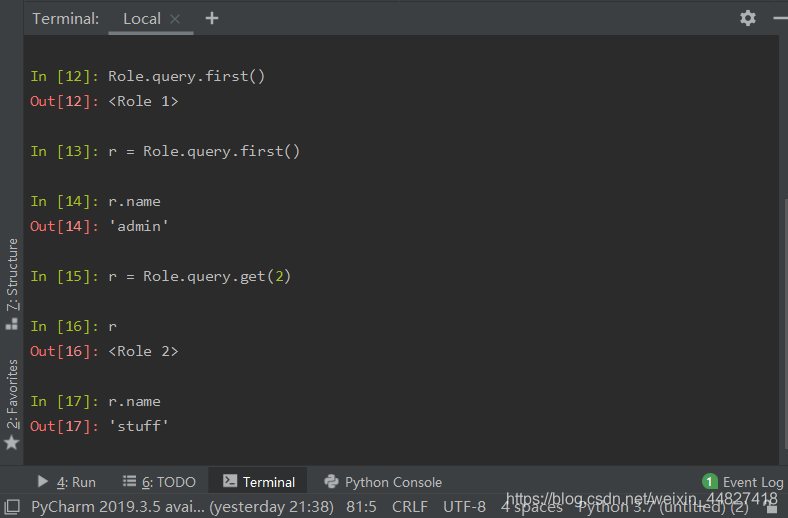
Task: Open the Structure tool window
Action: 12,274
